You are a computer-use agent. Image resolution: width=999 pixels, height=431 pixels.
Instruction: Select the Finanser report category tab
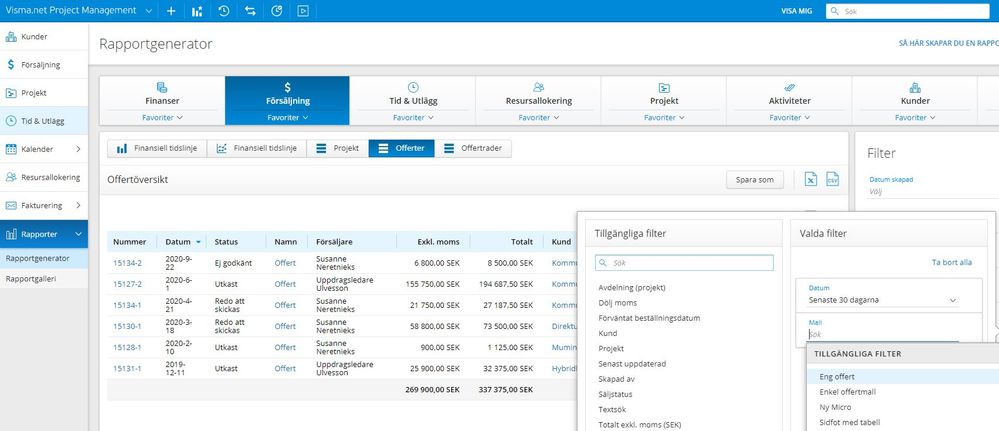click(162, 93)
